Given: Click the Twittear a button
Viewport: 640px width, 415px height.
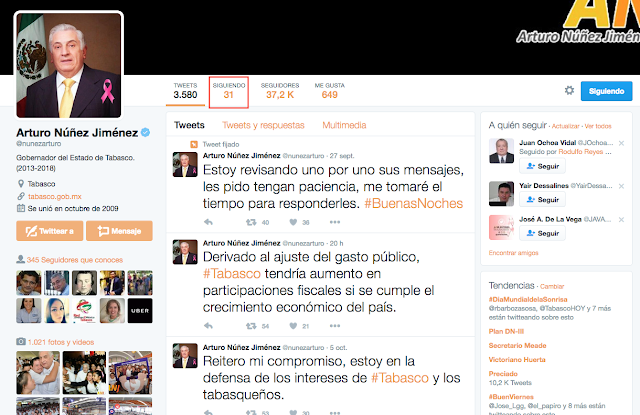Looking at the screenshot, I should tap(50, 231).
